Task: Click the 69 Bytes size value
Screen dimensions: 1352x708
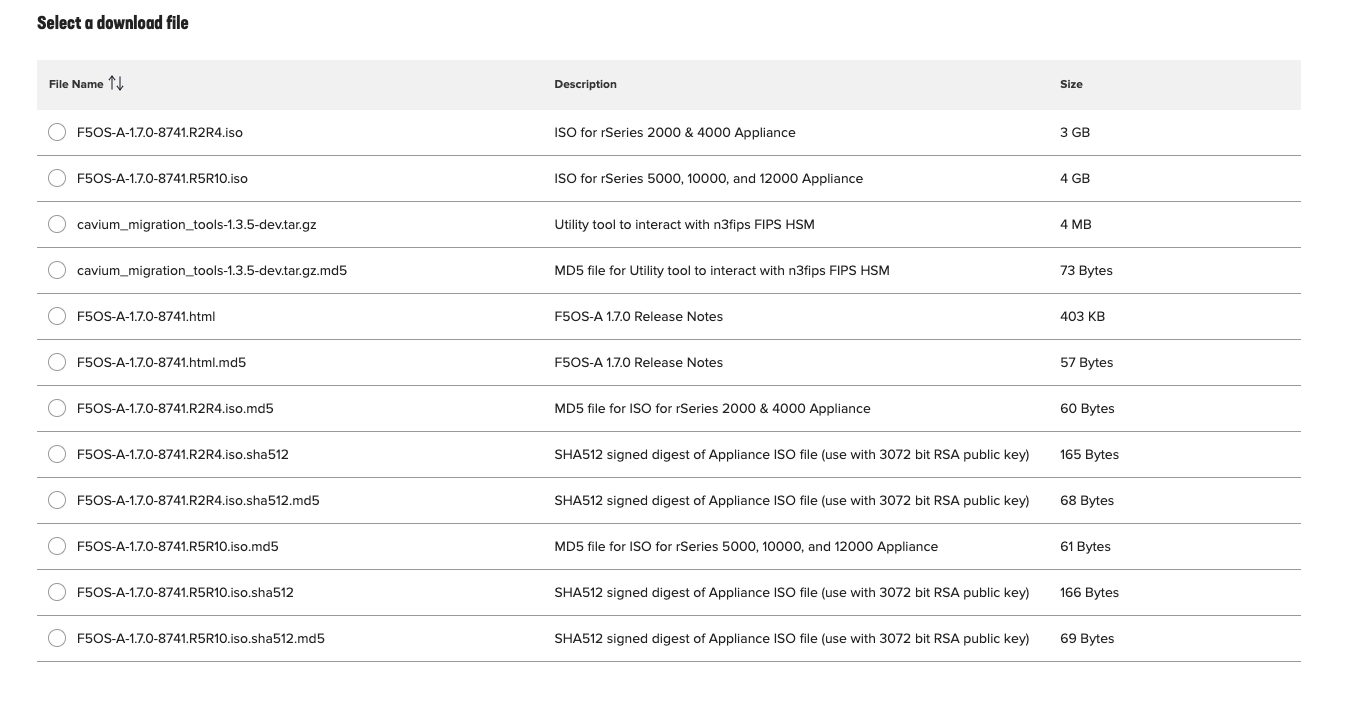Action: tap(1087, 638)
